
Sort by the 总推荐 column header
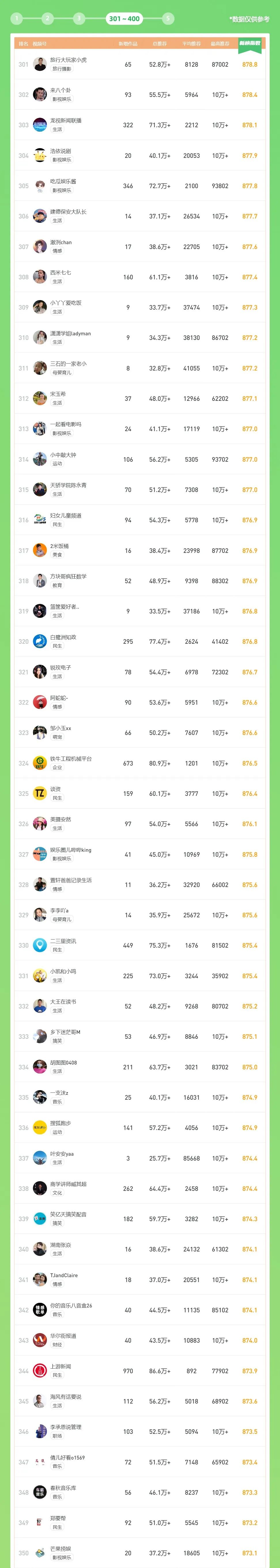[160, 44]
